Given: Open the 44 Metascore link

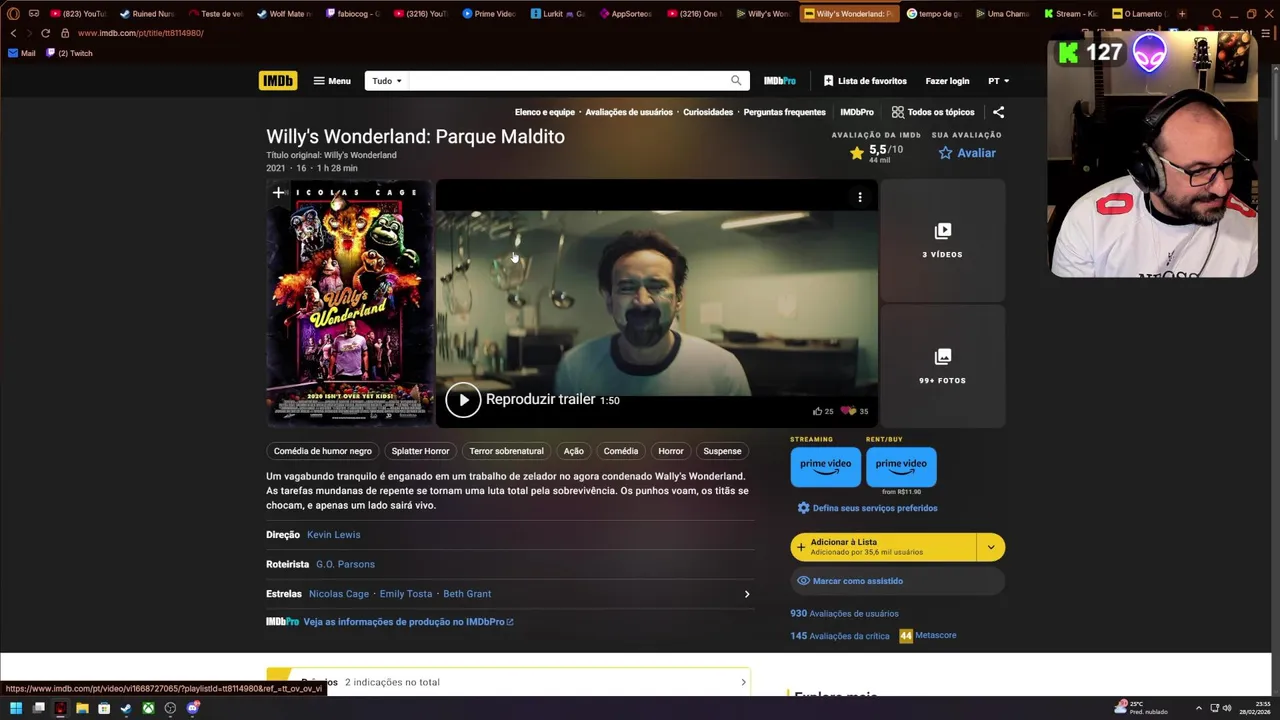Looking at the screenshot, I should click(928, 636).
